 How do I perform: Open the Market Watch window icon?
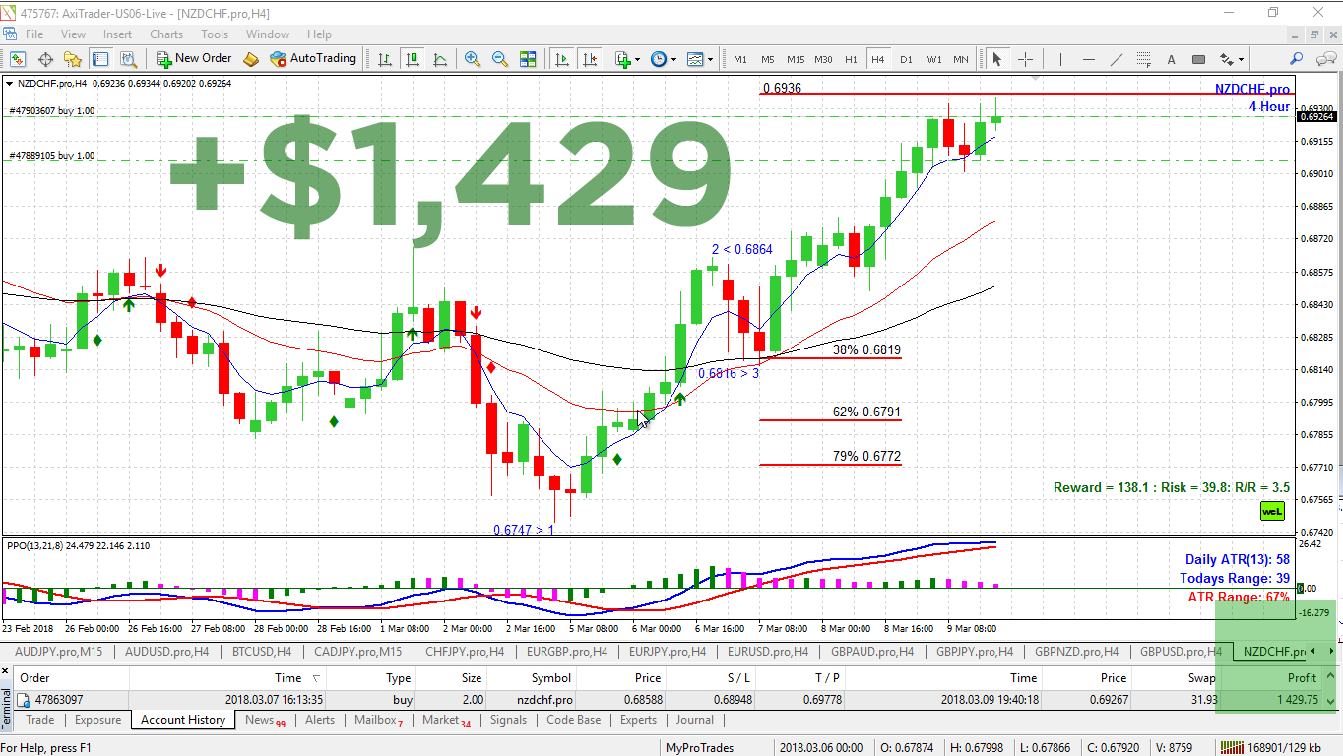point(17,59)
